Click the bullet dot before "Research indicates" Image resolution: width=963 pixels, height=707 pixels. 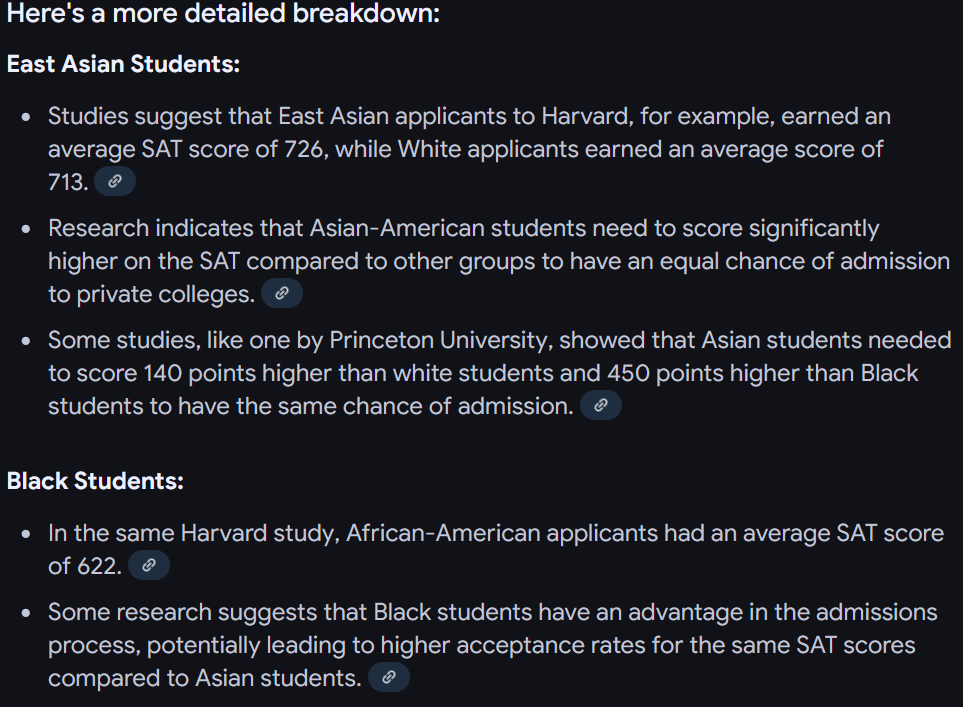26,229
